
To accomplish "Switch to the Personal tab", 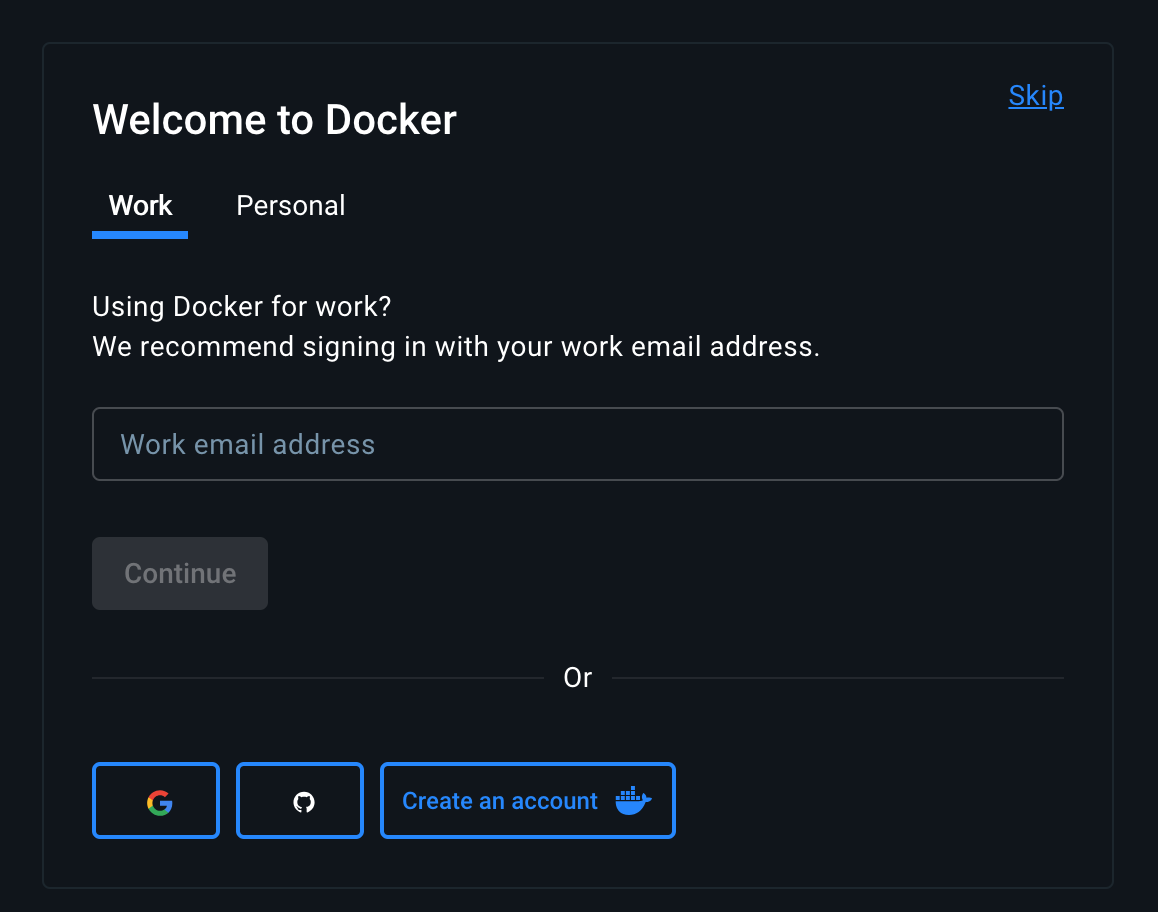I will point(290,206).
